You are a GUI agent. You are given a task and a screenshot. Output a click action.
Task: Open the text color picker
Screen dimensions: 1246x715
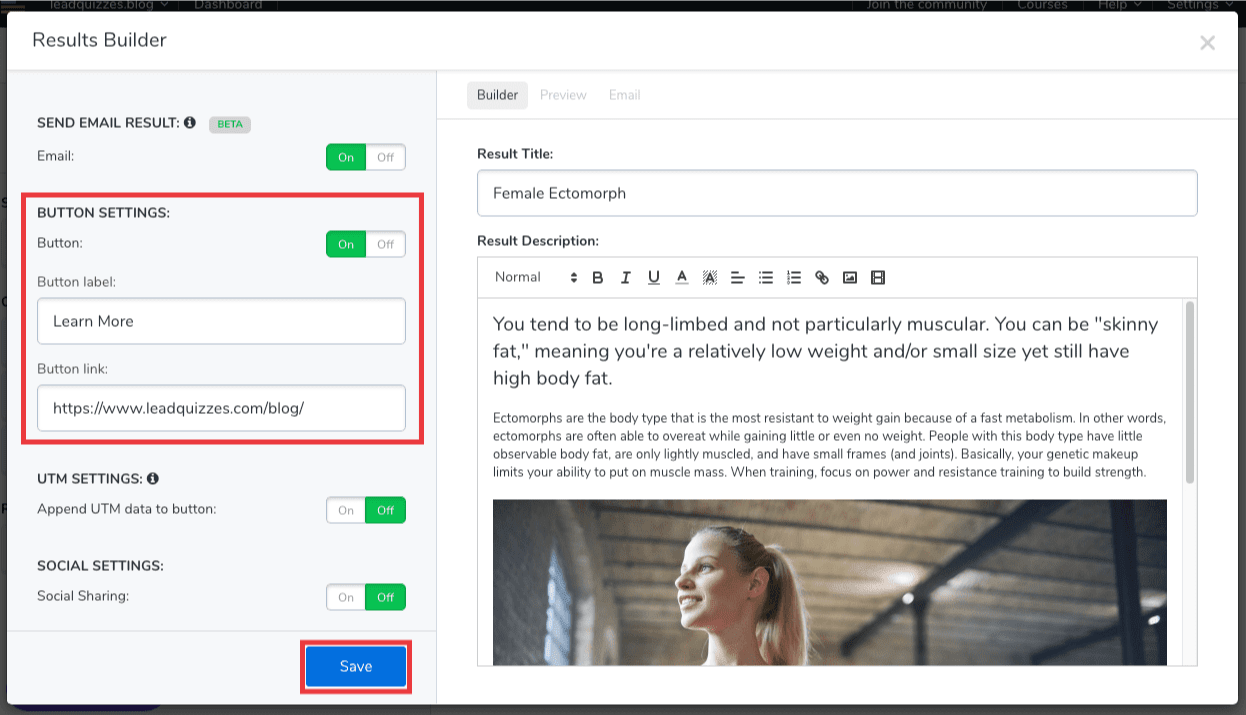pyautogui.click(x=682, y=278)
